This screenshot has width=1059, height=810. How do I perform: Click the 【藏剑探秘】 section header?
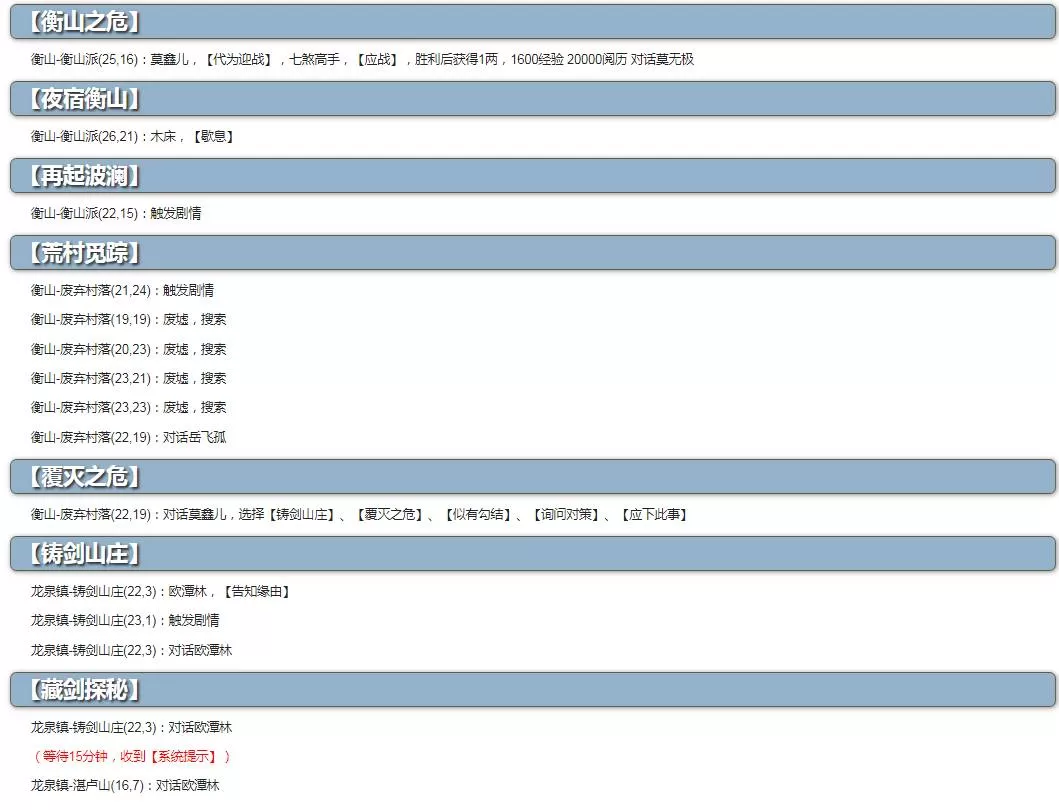click(x=532, y=690)
